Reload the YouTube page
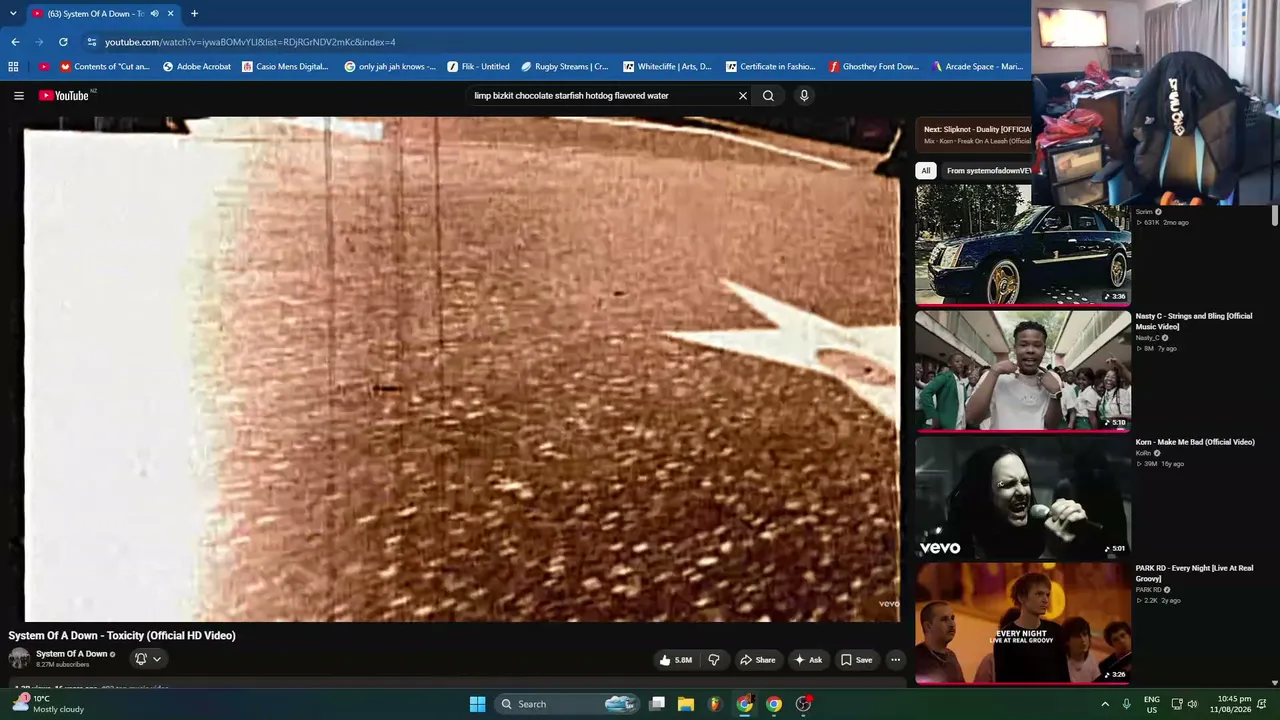This screenshot has width=1280, height=720. click(63, 42)
